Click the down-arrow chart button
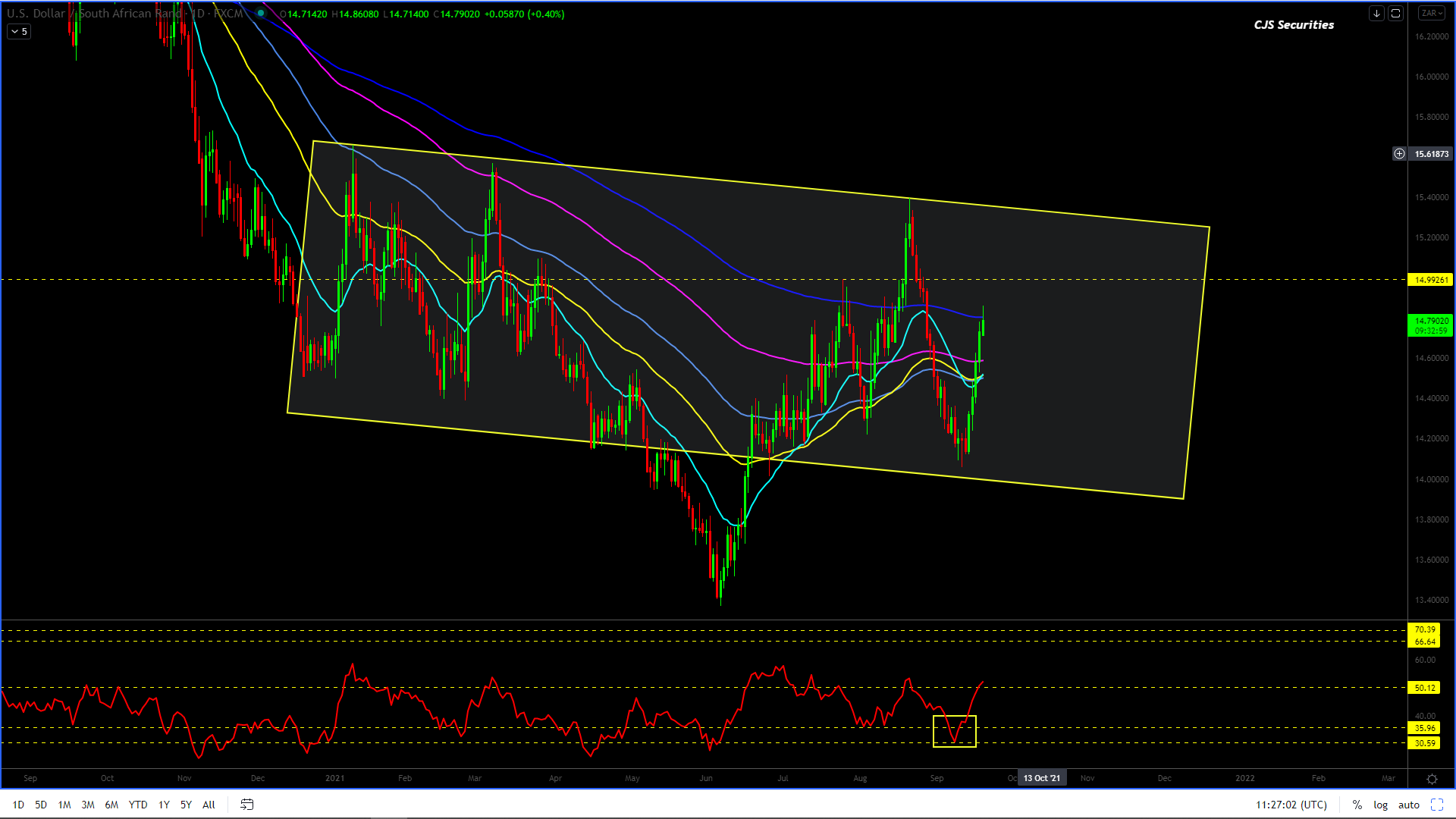The image size is (1456, 819). [1376, 13]
